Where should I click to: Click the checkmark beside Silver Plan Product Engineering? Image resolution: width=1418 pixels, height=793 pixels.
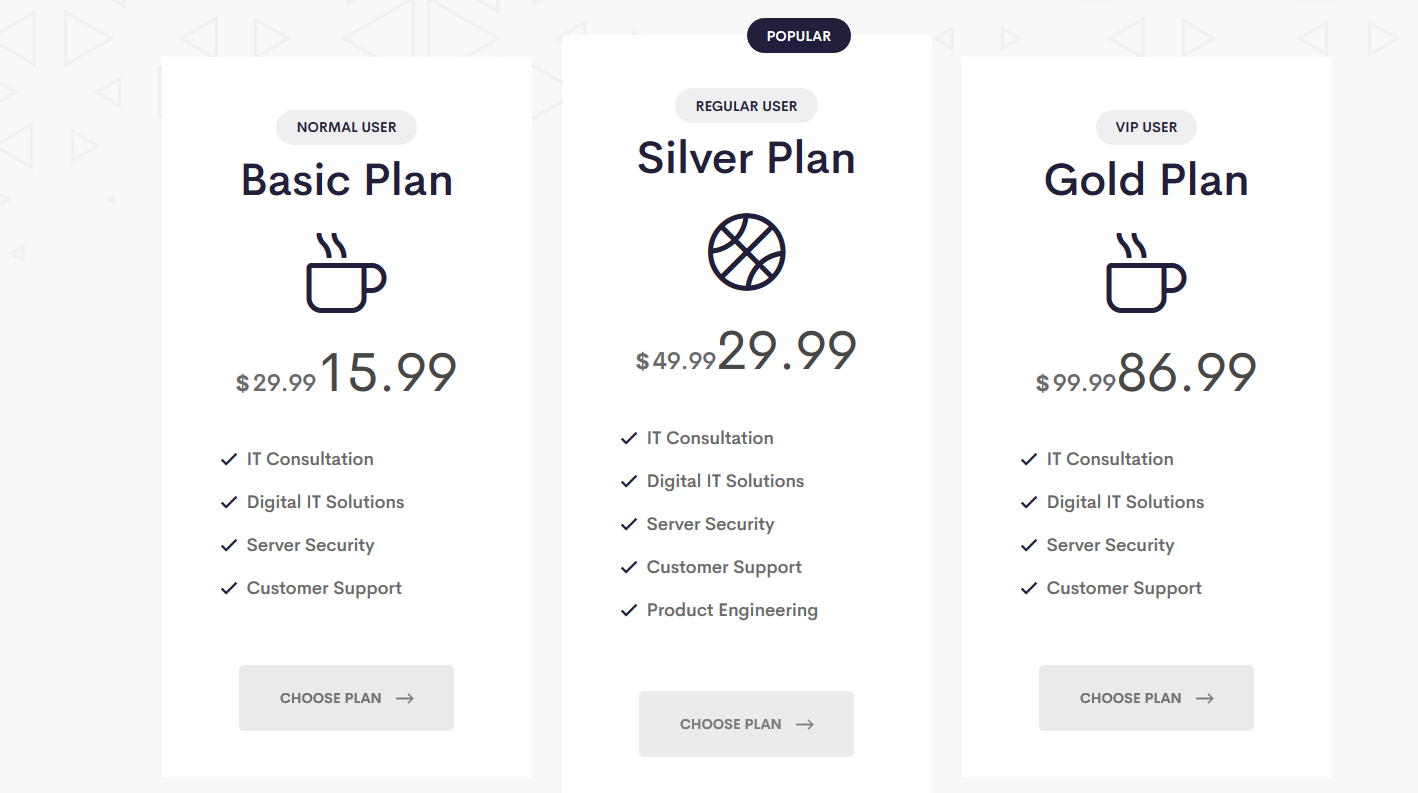click(x=629, y=611)
